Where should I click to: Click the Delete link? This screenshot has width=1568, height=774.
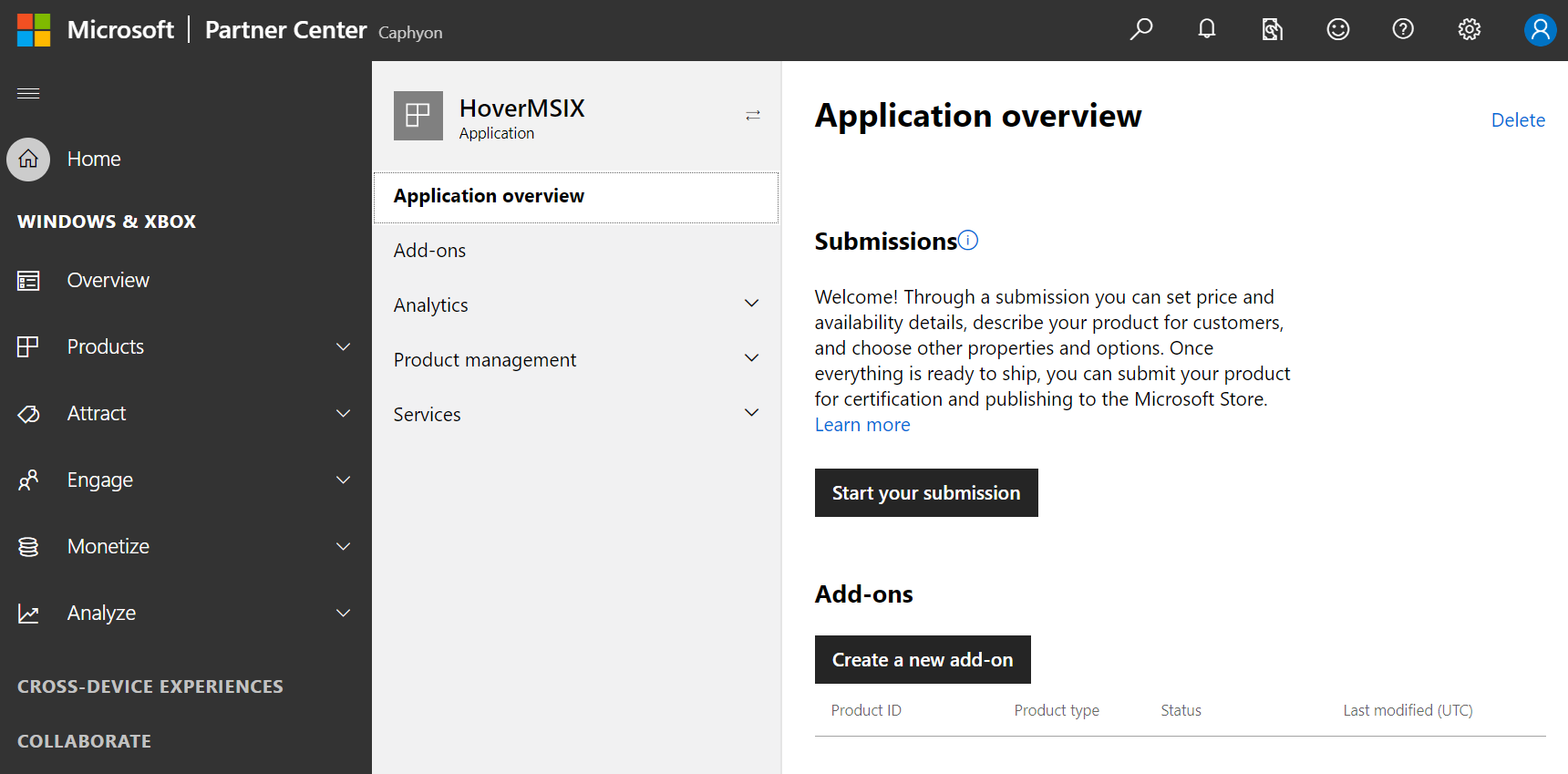pyautogui.click(x=1518, y=120)
